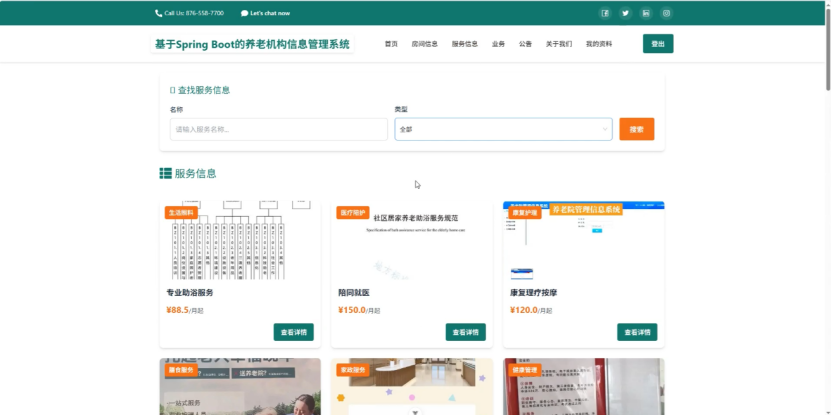Click the 康复理疗按摩 title text
This screenshot has height=415, width=831.
pyautogui.click(x=534, y=293)
